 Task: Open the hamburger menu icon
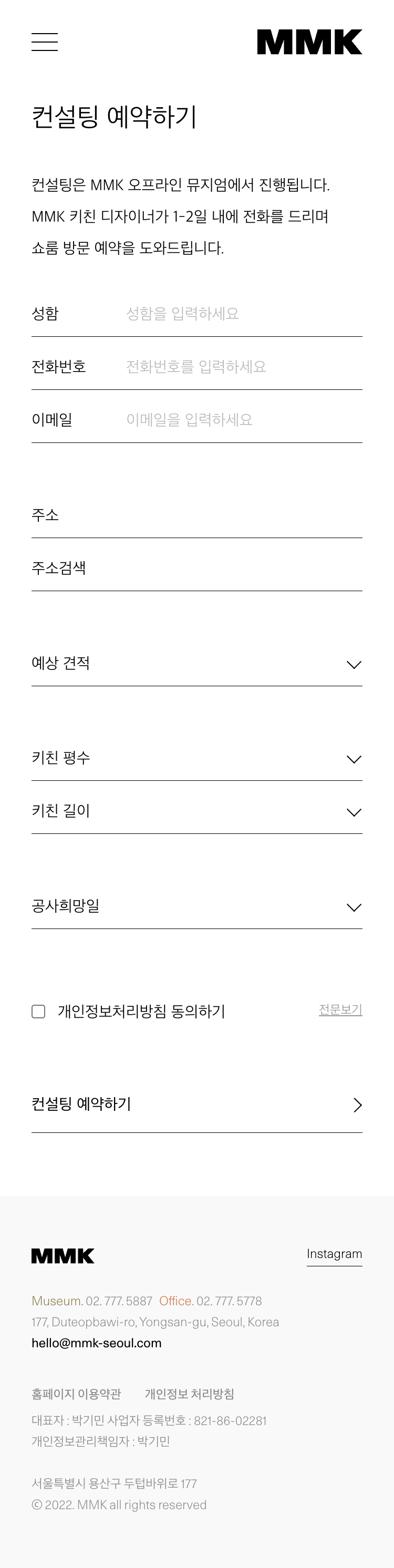[x=45, y=42]
